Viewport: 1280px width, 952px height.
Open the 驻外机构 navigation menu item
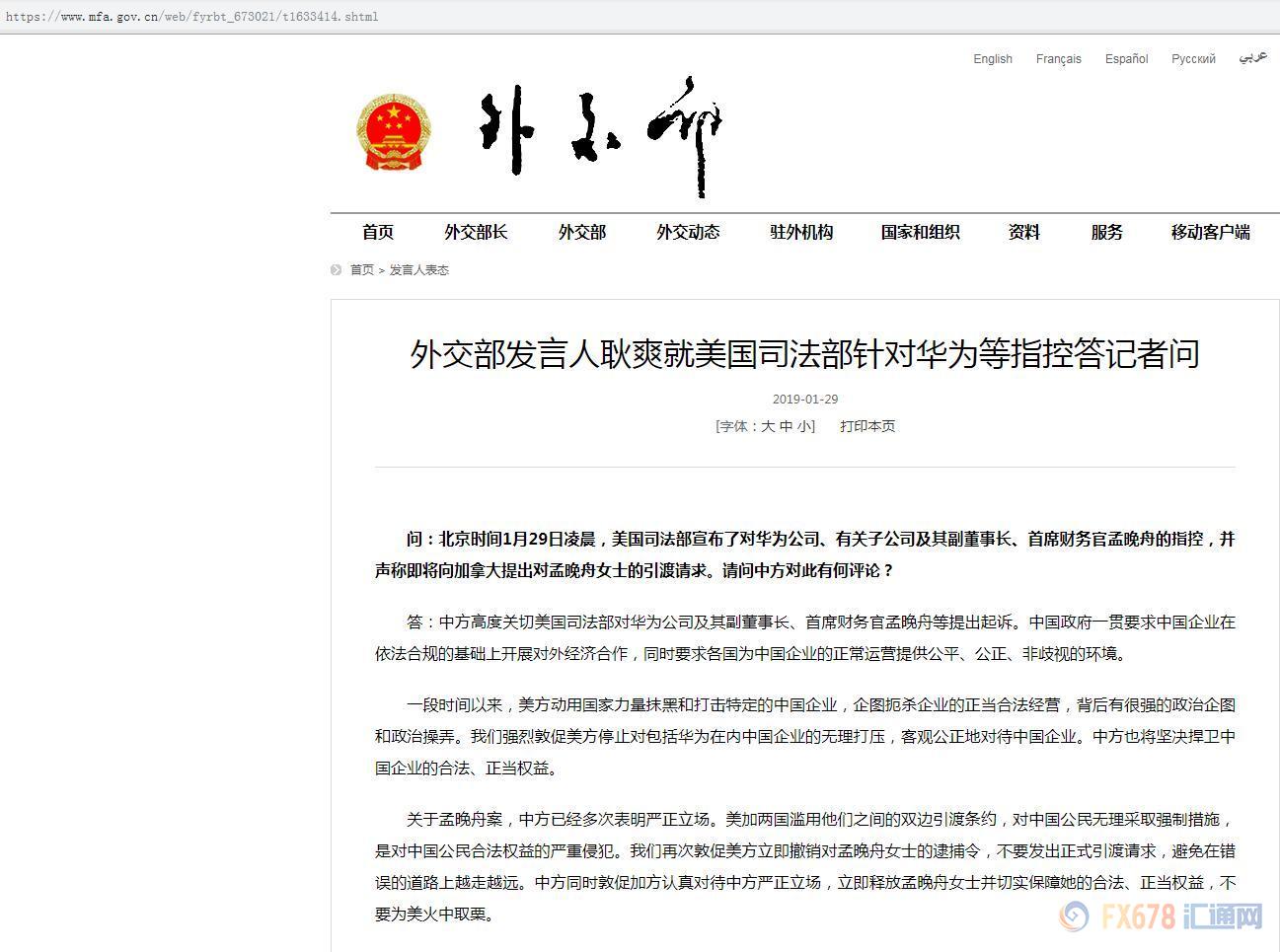coord(800,232)
